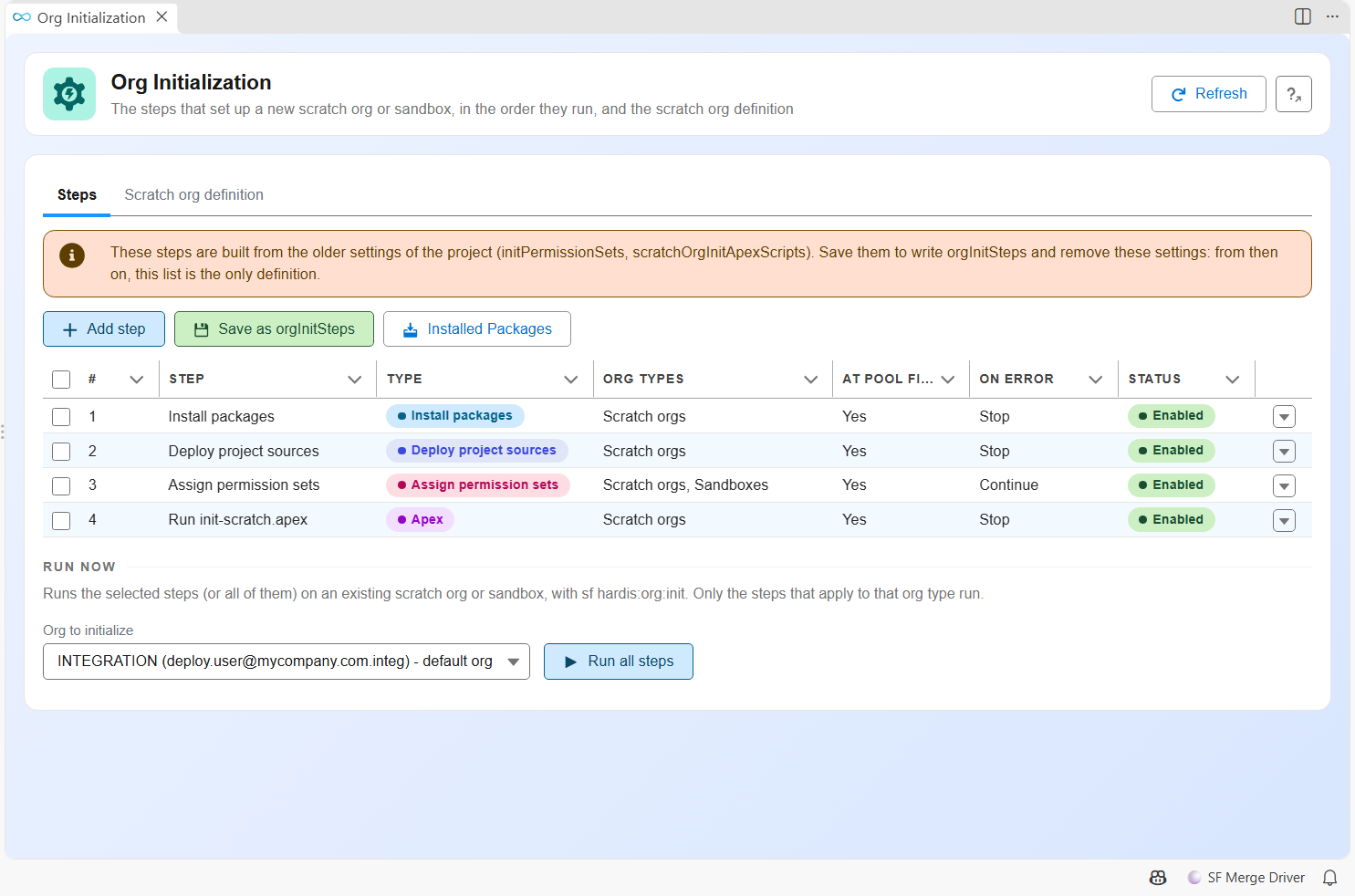Switch to the Steps tab

[x=77, y=195]
